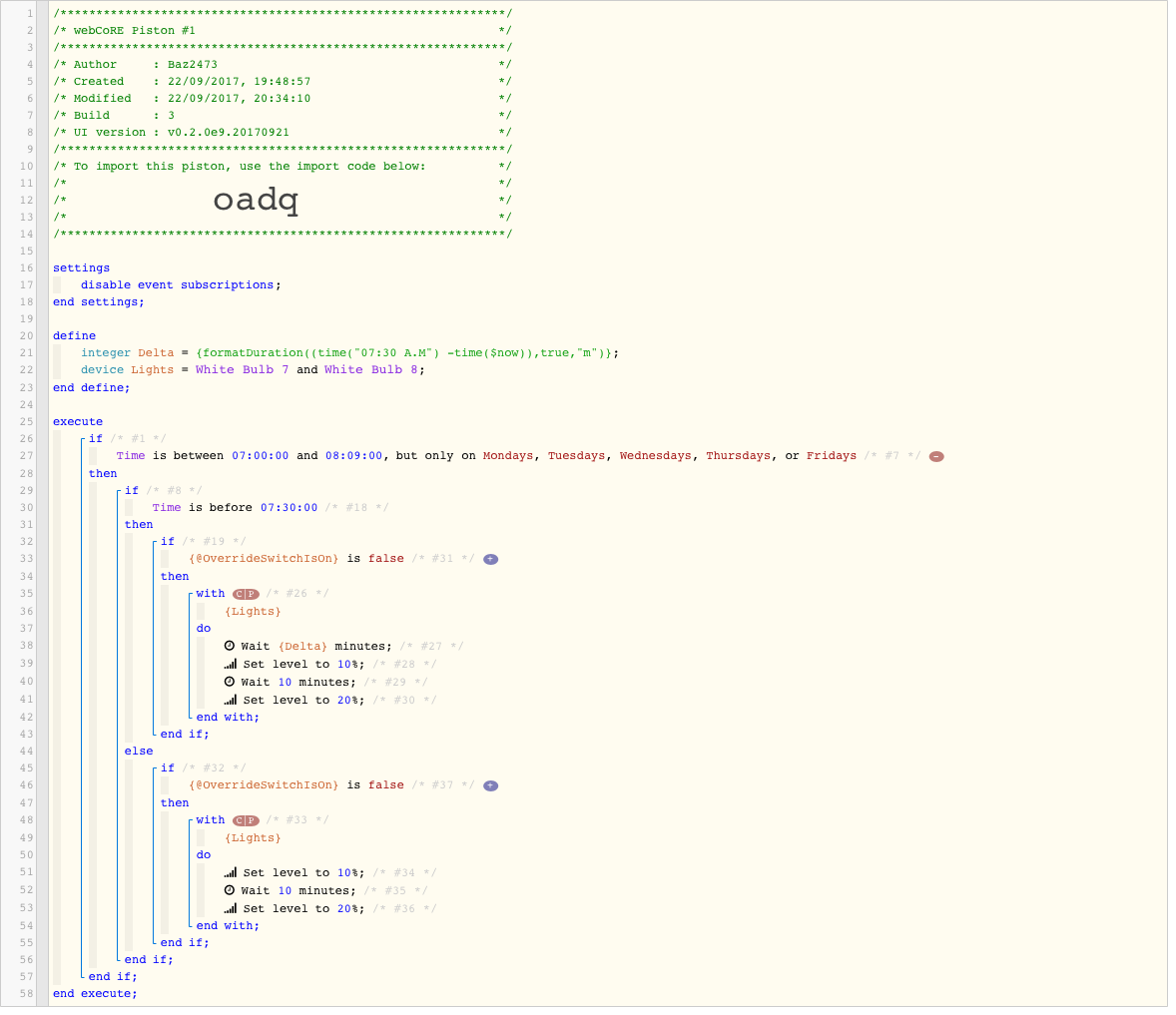
Task: Click the level bars icon on statement #28
Action: (231, 664)
